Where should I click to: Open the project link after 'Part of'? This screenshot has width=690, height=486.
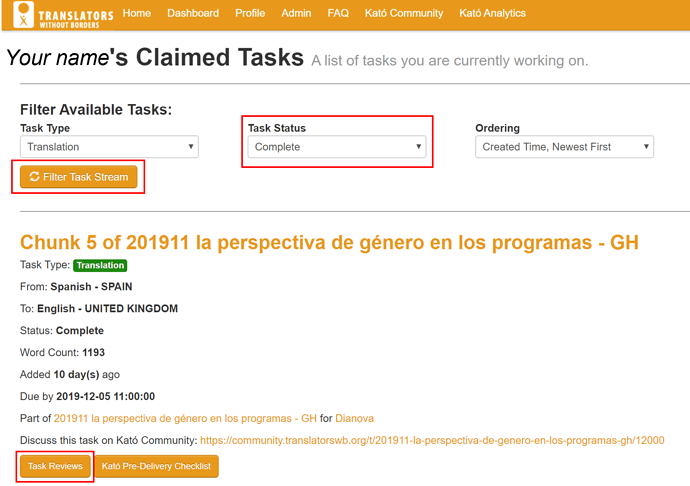tap(185, 418)
